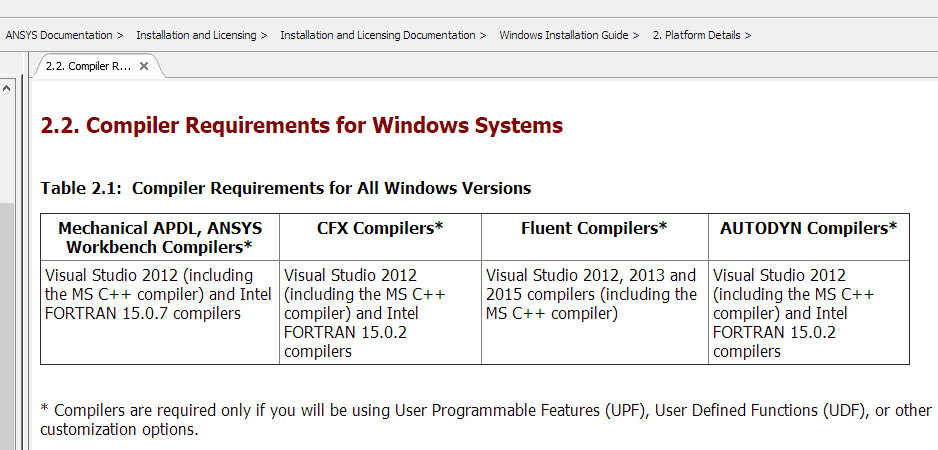The width and height of the screenshot is (938, 450).
Task: Close the 2.2. Compiler R... tab
Action: tap(144, 66)
